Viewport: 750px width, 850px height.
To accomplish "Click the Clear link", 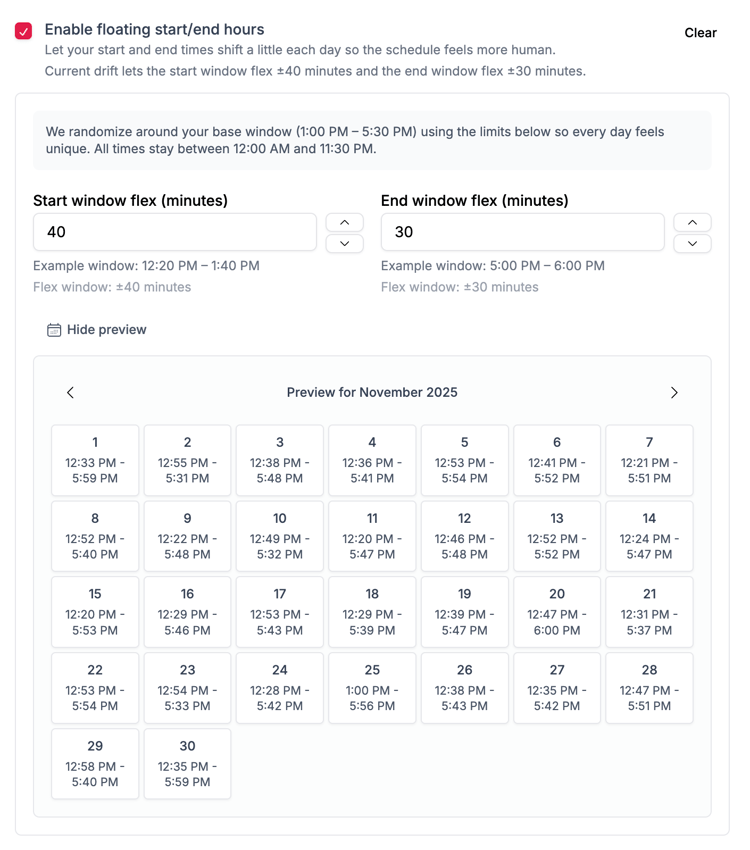I will coord(700,33).
